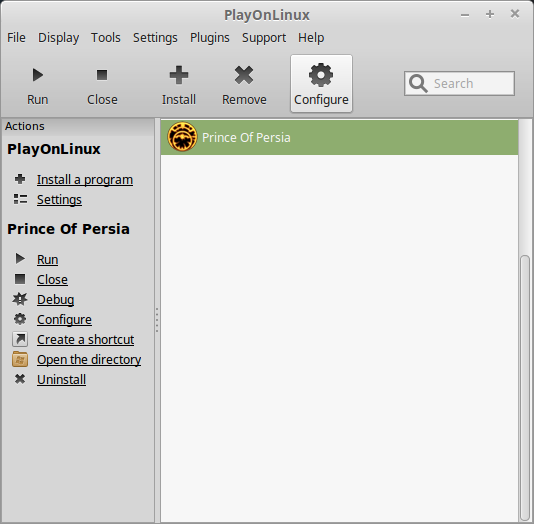Screen dimensions: 534x524
Task: Open the sidebar Settings link
Action: tap(59, 200)
